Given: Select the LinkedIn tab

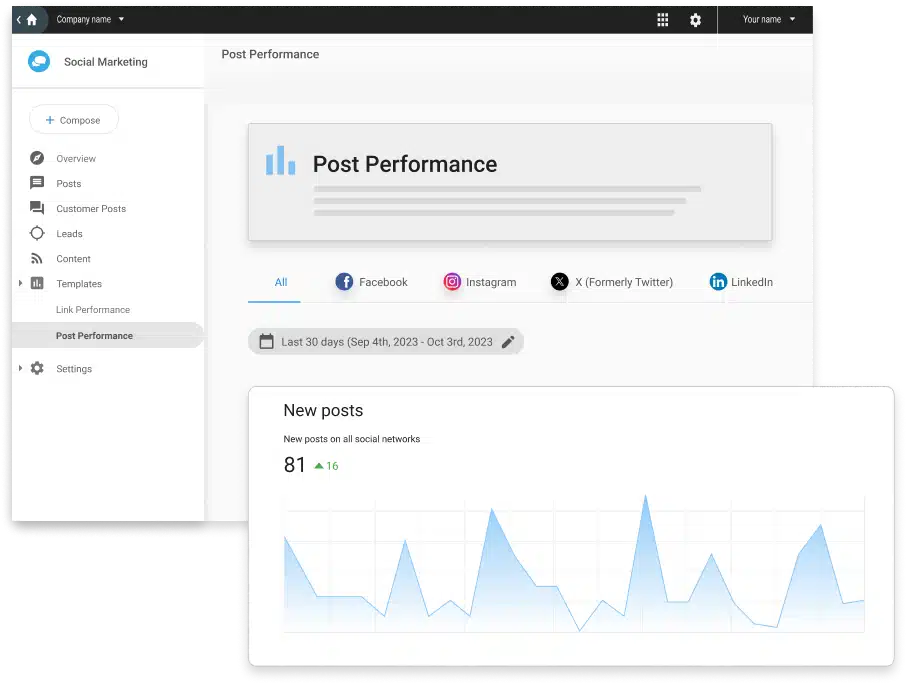Looking at the screenshot, I should coord(741,282).
